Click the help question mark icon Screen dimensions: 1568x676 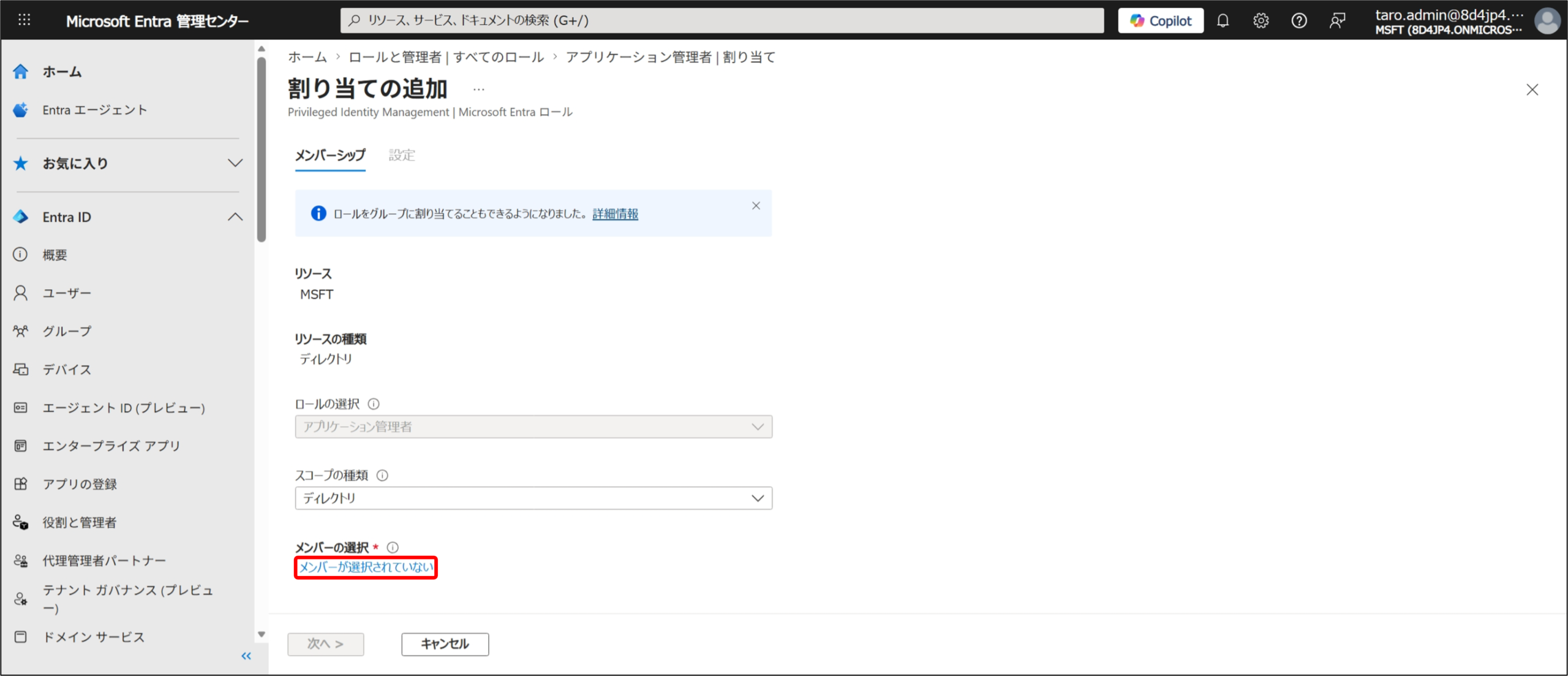point(1298,21)
